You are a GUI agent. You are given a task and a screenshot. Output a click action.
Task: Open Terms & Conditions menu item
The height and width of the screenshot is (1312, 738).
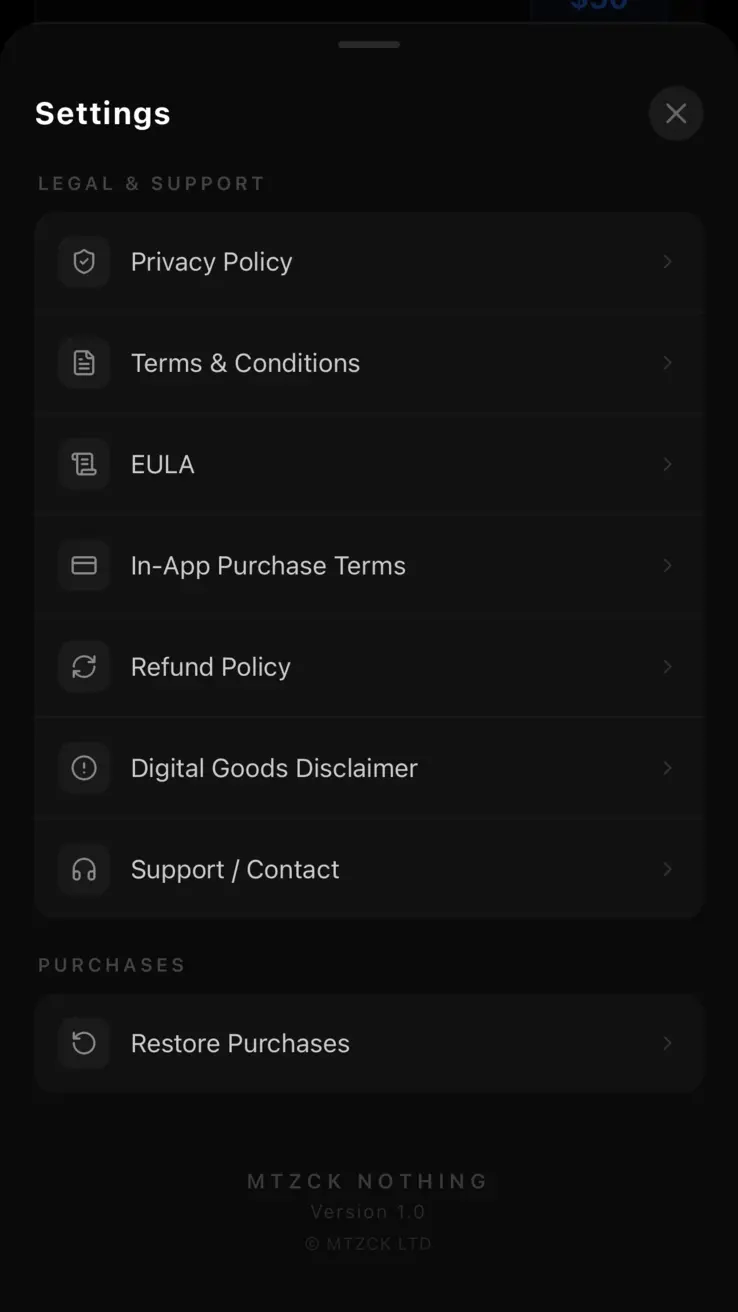[245, 363]
